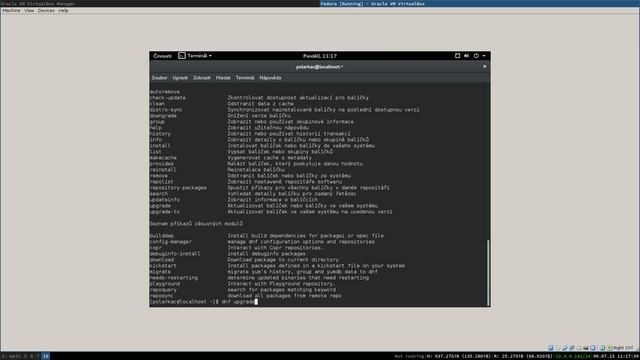Open the terminal Zobrazit menu
The image size is (640, 360).
[x=202, y=78]
